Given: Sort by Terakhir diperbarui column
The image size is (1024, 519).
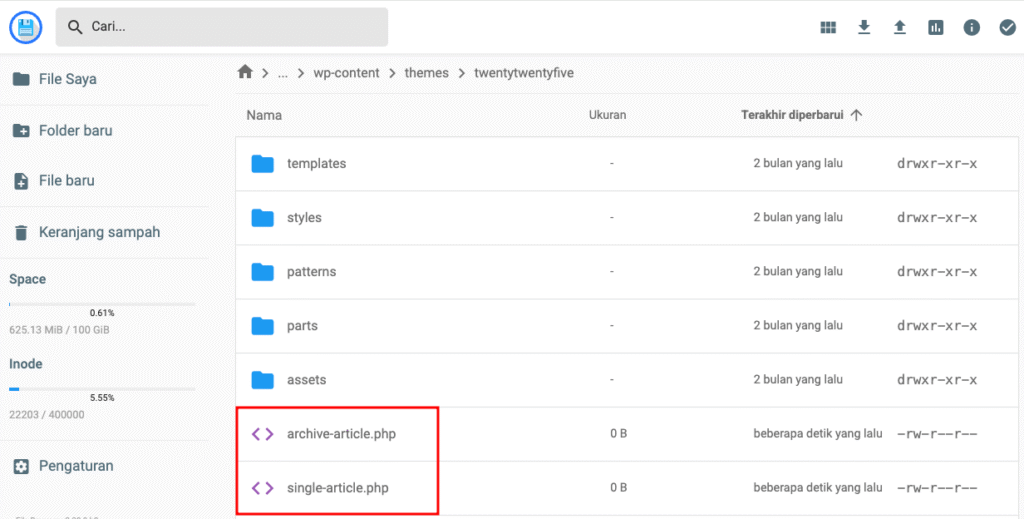Looking at the screenshot, I should click(792, 115).
